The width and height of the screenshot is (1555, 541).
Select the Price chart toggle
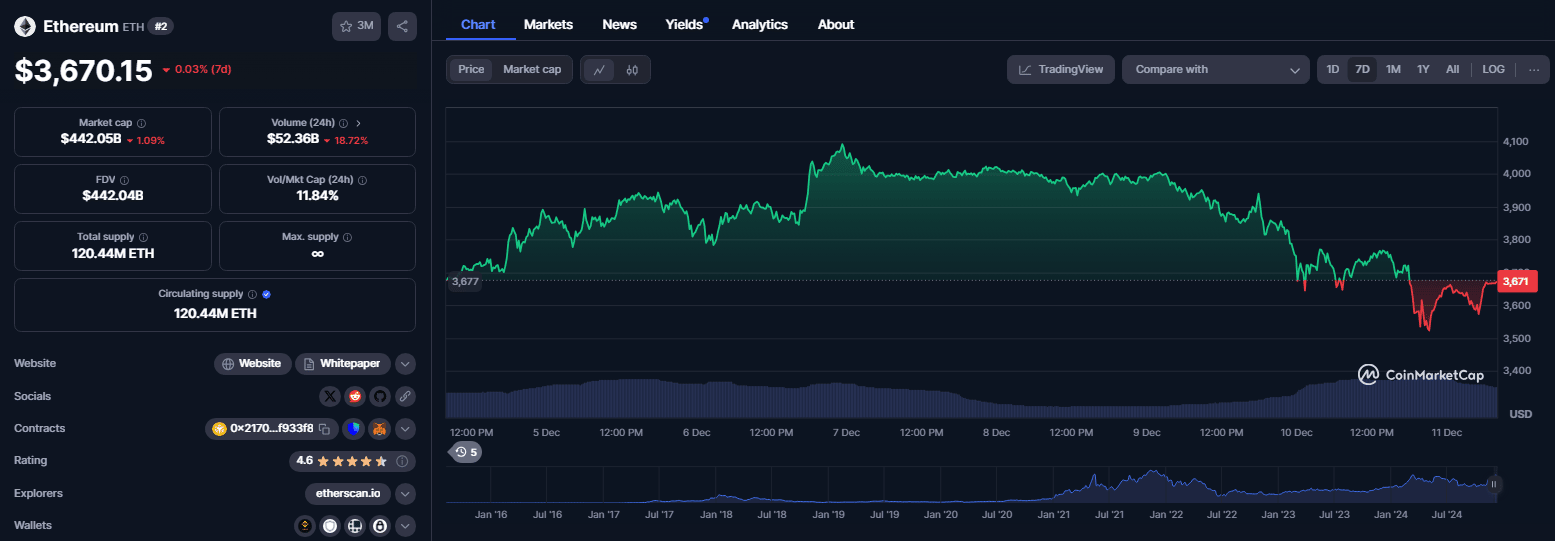click(471, 69)
